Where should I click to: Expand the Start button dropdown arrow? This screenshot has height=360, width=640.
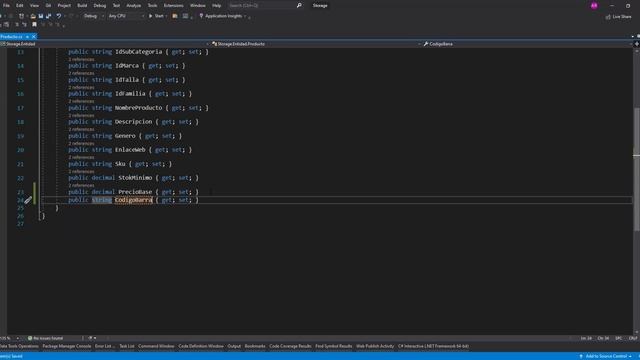(x=166, y=16)
